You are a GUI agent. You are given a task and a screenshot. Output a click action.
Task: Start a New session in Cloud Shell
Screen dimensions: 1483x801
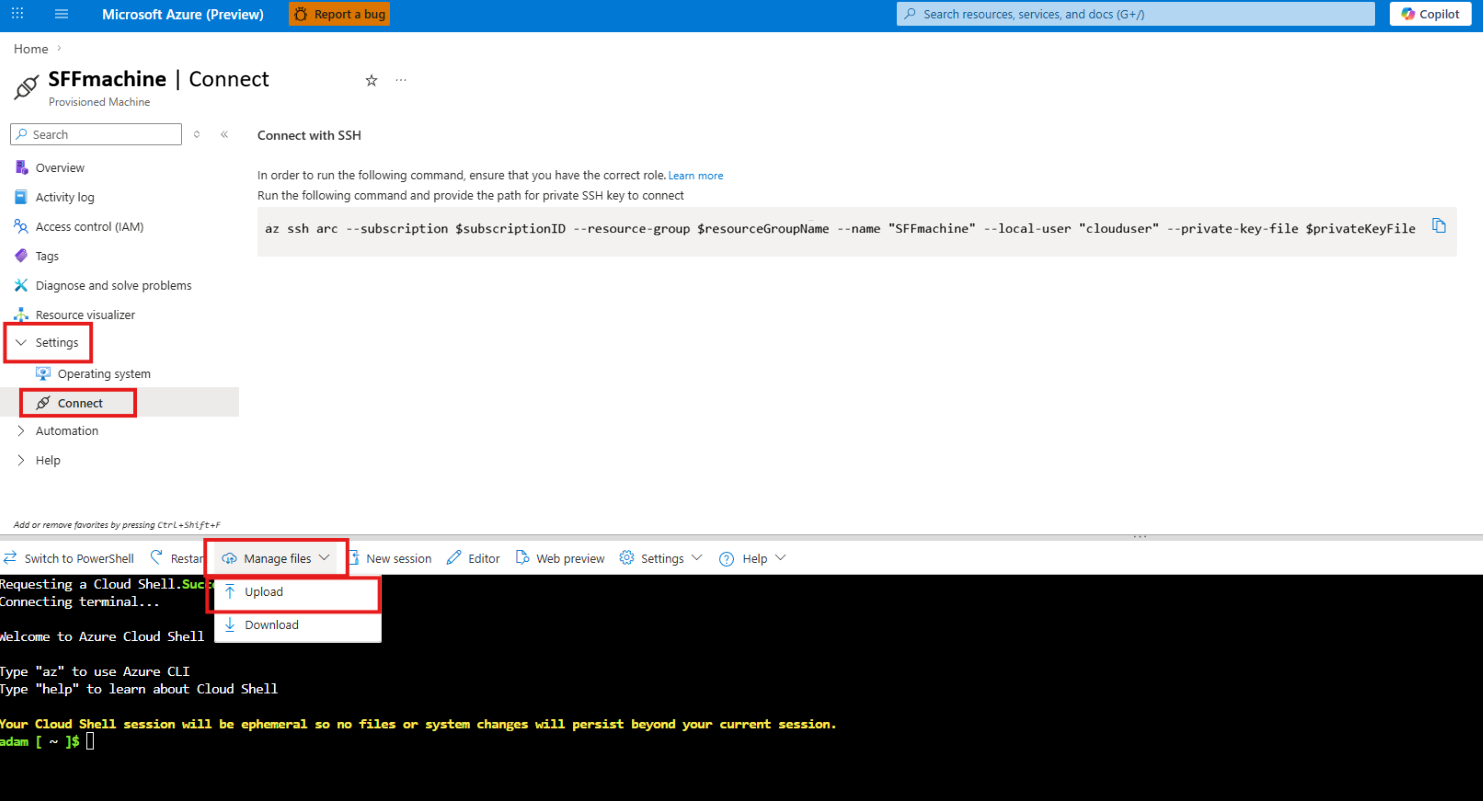pos(389,558)
